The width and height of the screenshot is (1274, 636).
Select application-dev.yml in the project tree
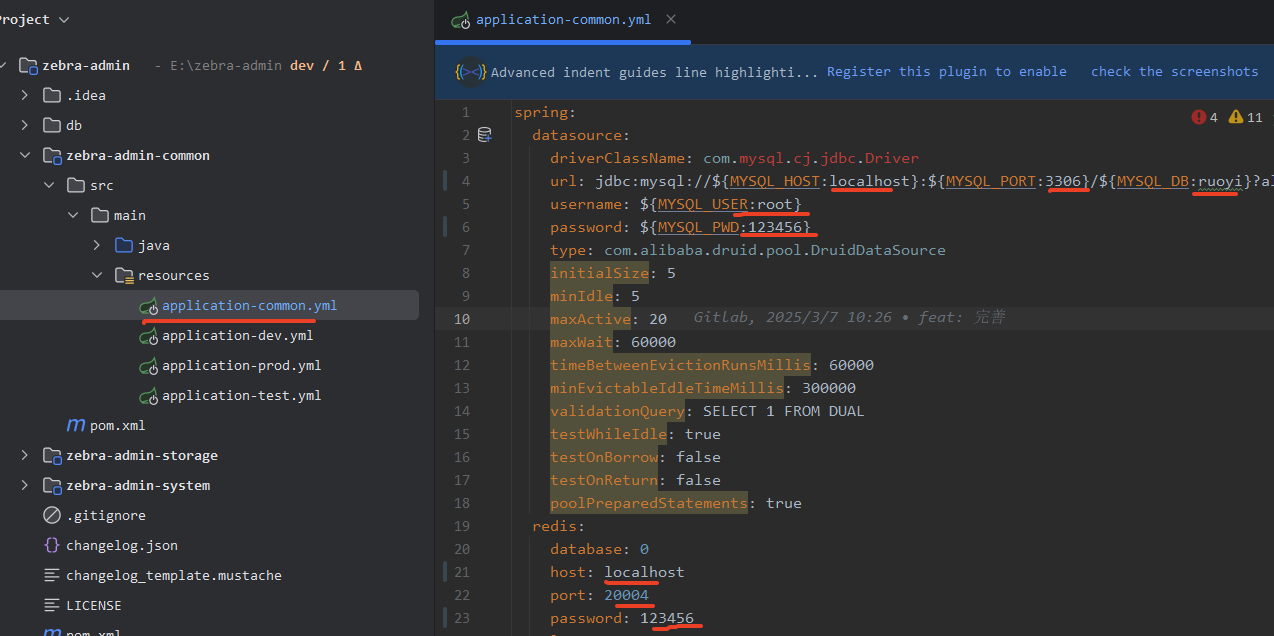(x=237, y=335)
